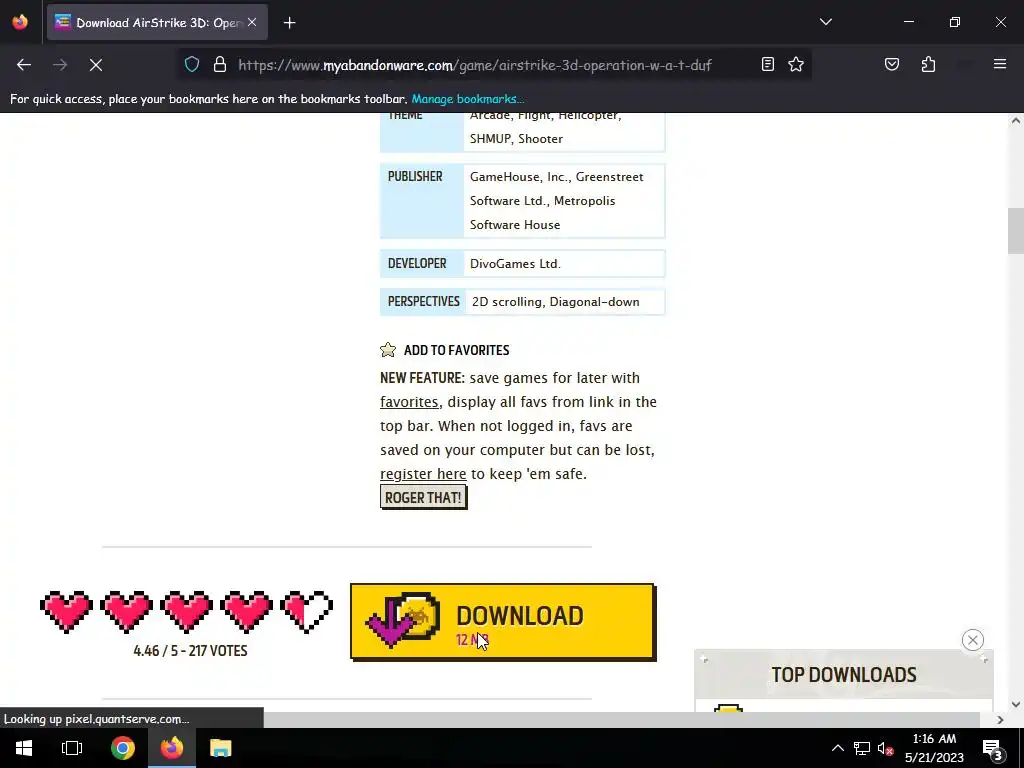Open Save to Pocket icon

tap(892, 65)
